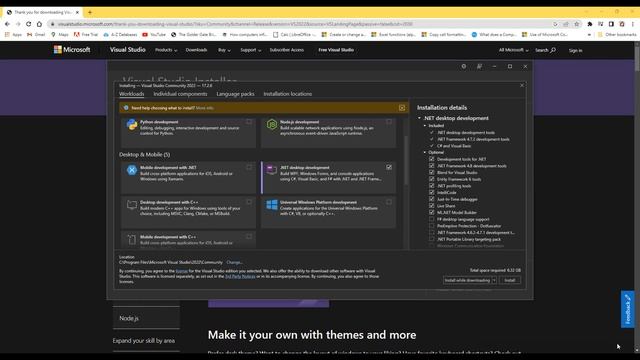The height and width of the screenshot is (360, 640).
Task: Expand the All Microsoft dropdown
Action: [513, 50]
